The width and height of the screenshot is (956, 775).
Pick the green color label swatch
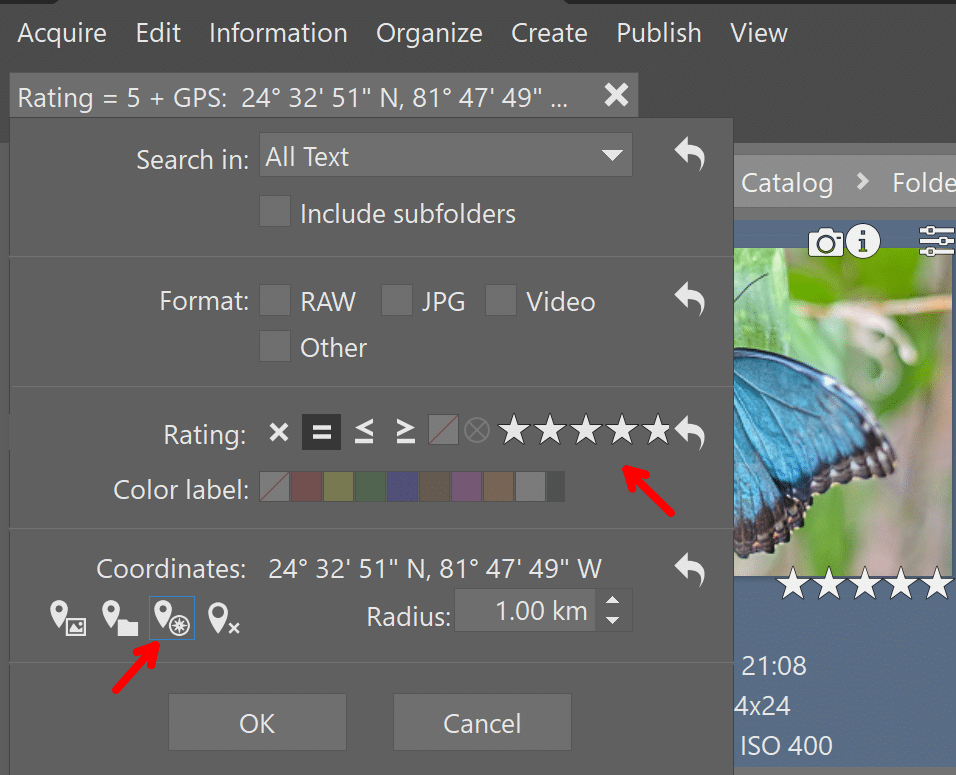tap(371, 486)
